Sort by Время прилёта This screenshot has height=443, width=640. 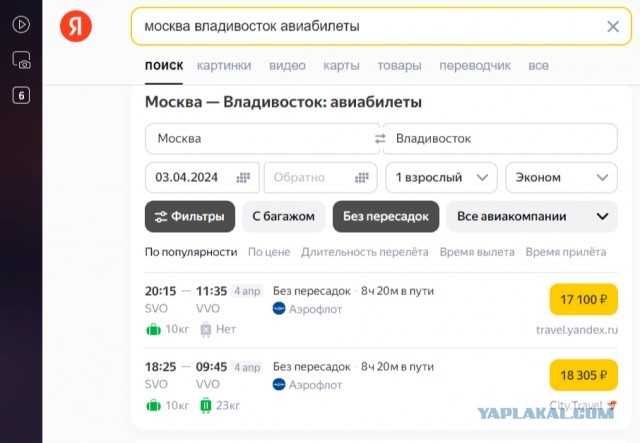[566, 252]
